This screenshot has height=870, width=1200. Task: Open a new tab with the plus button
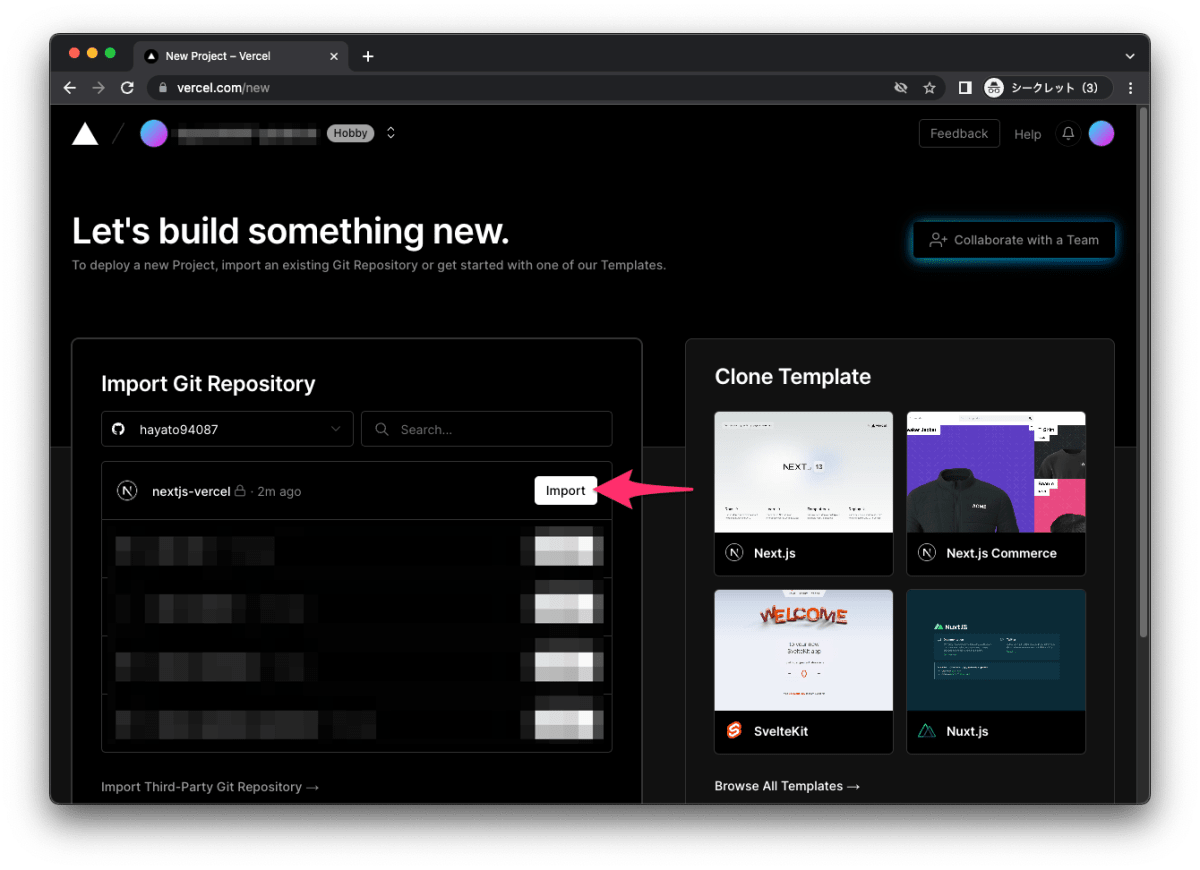pos(368,56)
